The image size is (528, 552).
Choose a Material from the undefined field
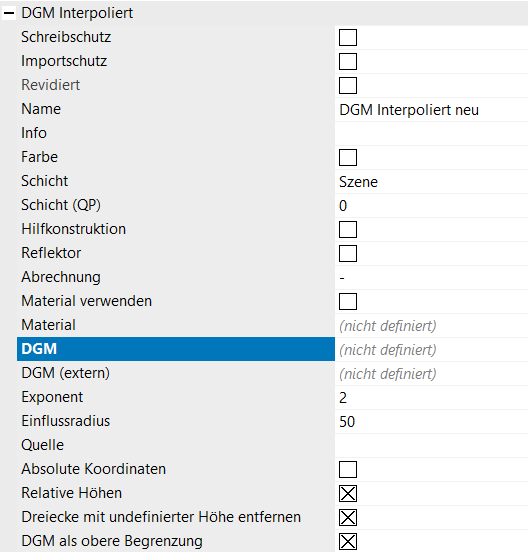pyautogui.click(x=431, y=326)
